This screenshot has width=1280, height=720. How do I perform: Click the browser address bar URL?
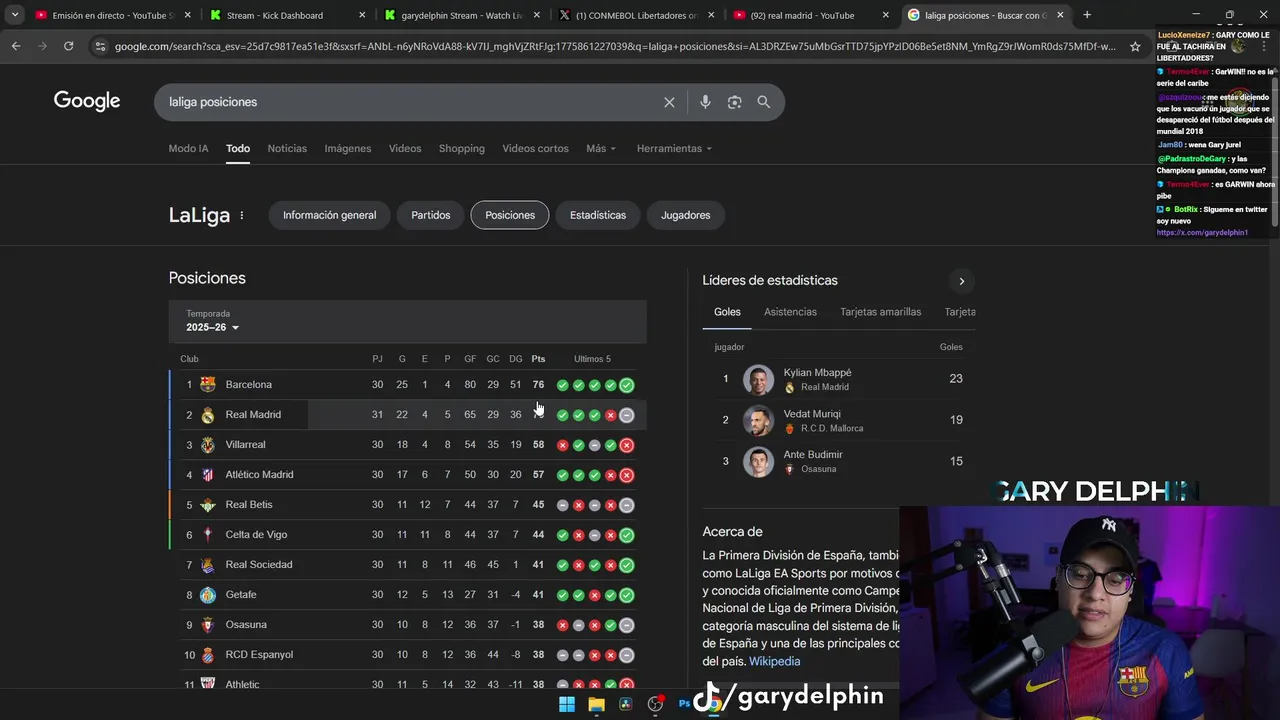(615, 46)
